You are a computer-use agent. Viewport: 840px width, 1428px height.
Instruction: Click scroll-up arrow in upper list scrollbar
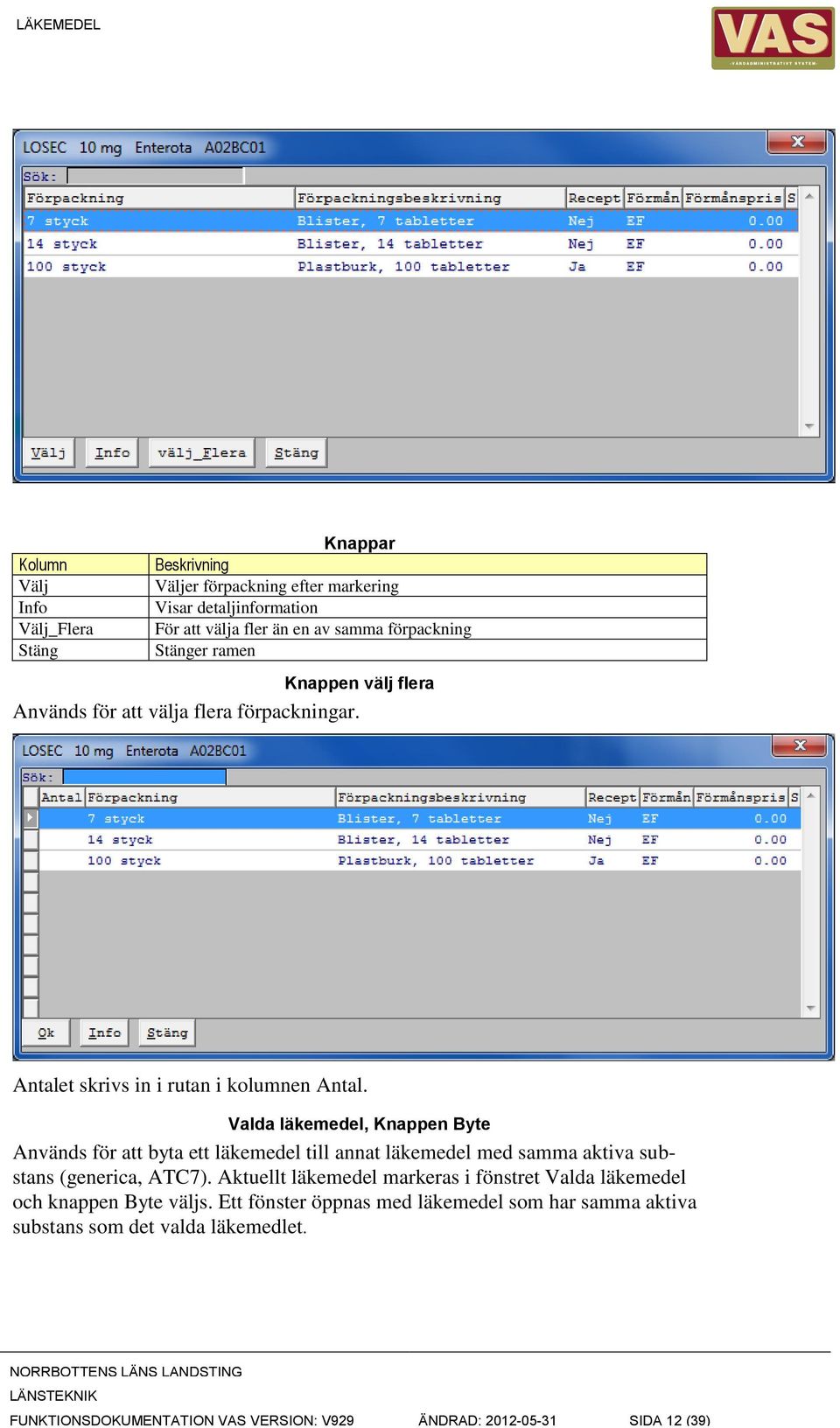tap(809, 197)
